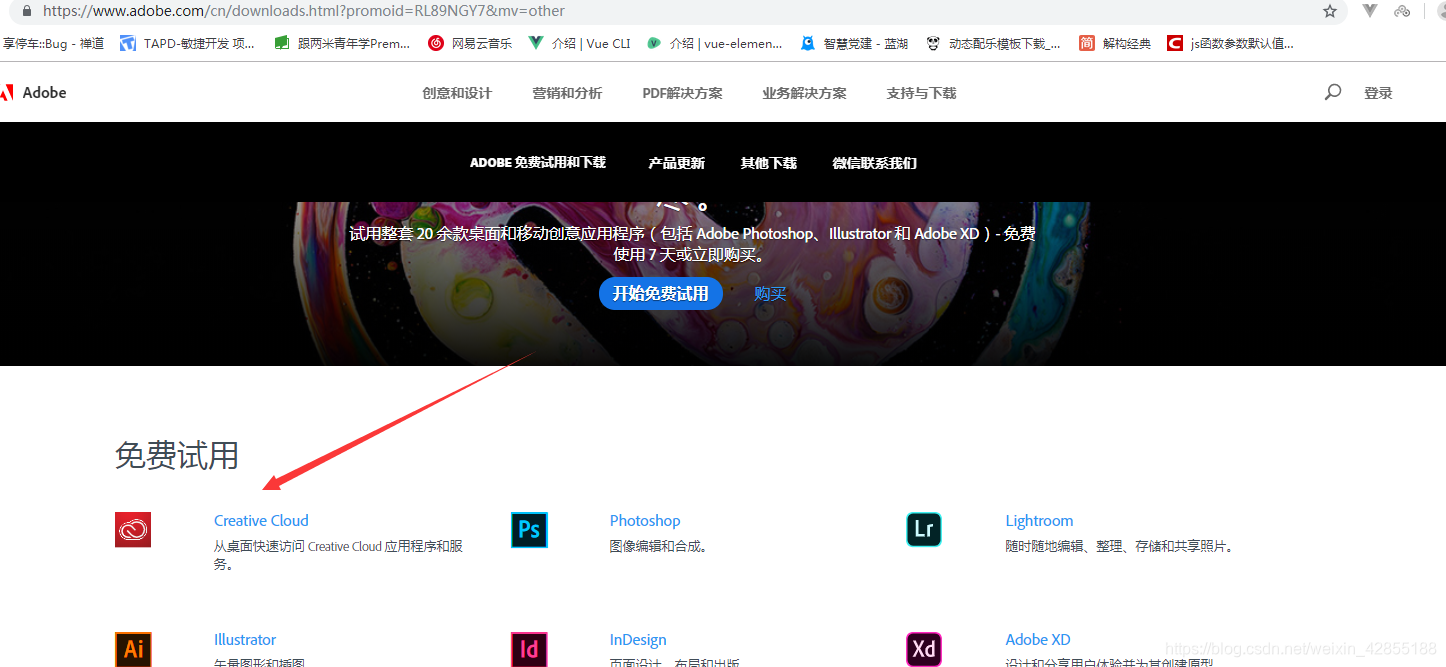Click the 试用整套 20 余款 banner text

(x=692, y=243)
